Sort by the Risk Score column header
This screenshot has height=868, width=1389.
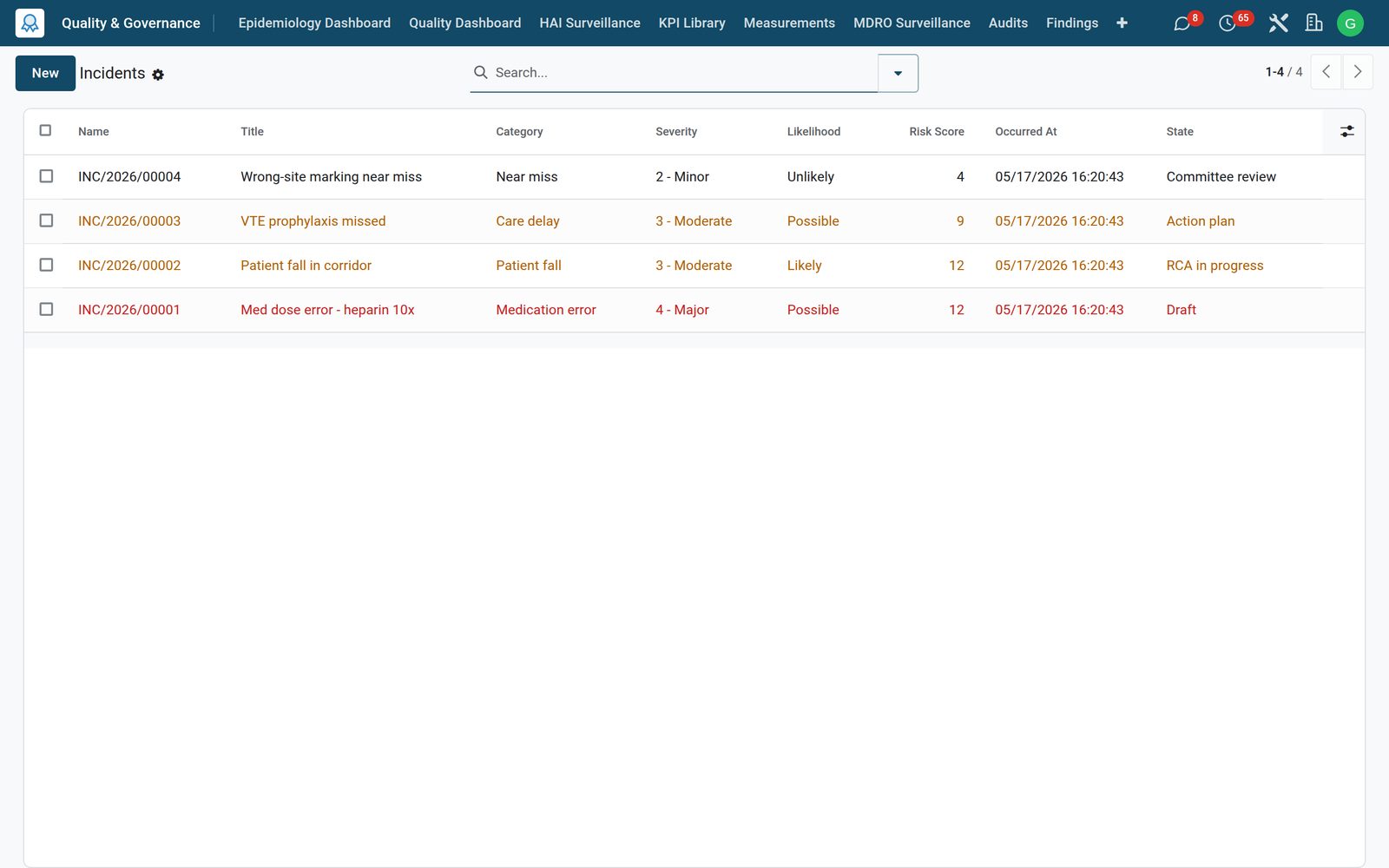(937, 132)
